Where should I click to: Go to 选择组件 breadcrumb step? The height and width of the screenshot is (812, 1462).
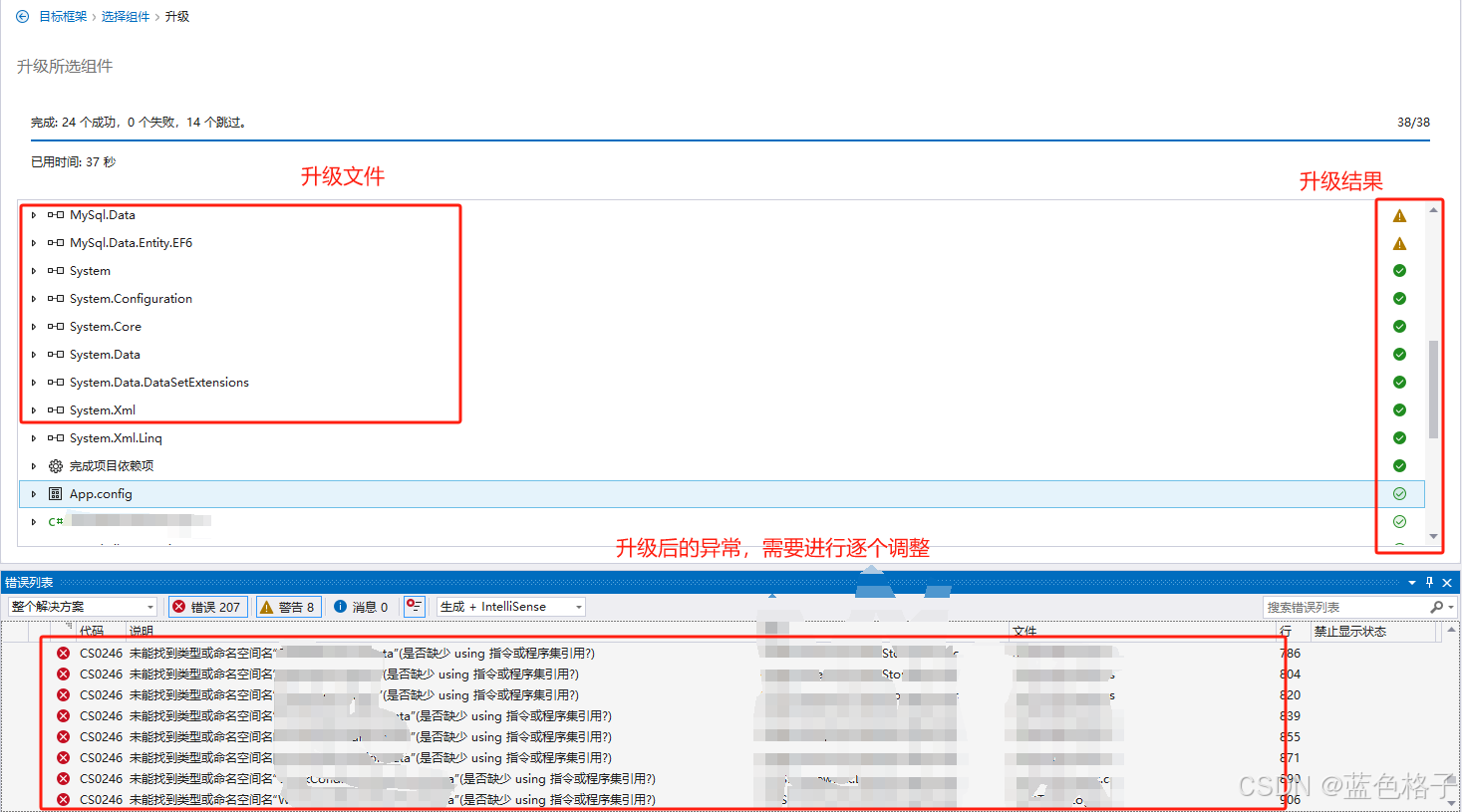pyautogui.click(x=126, y=17)
